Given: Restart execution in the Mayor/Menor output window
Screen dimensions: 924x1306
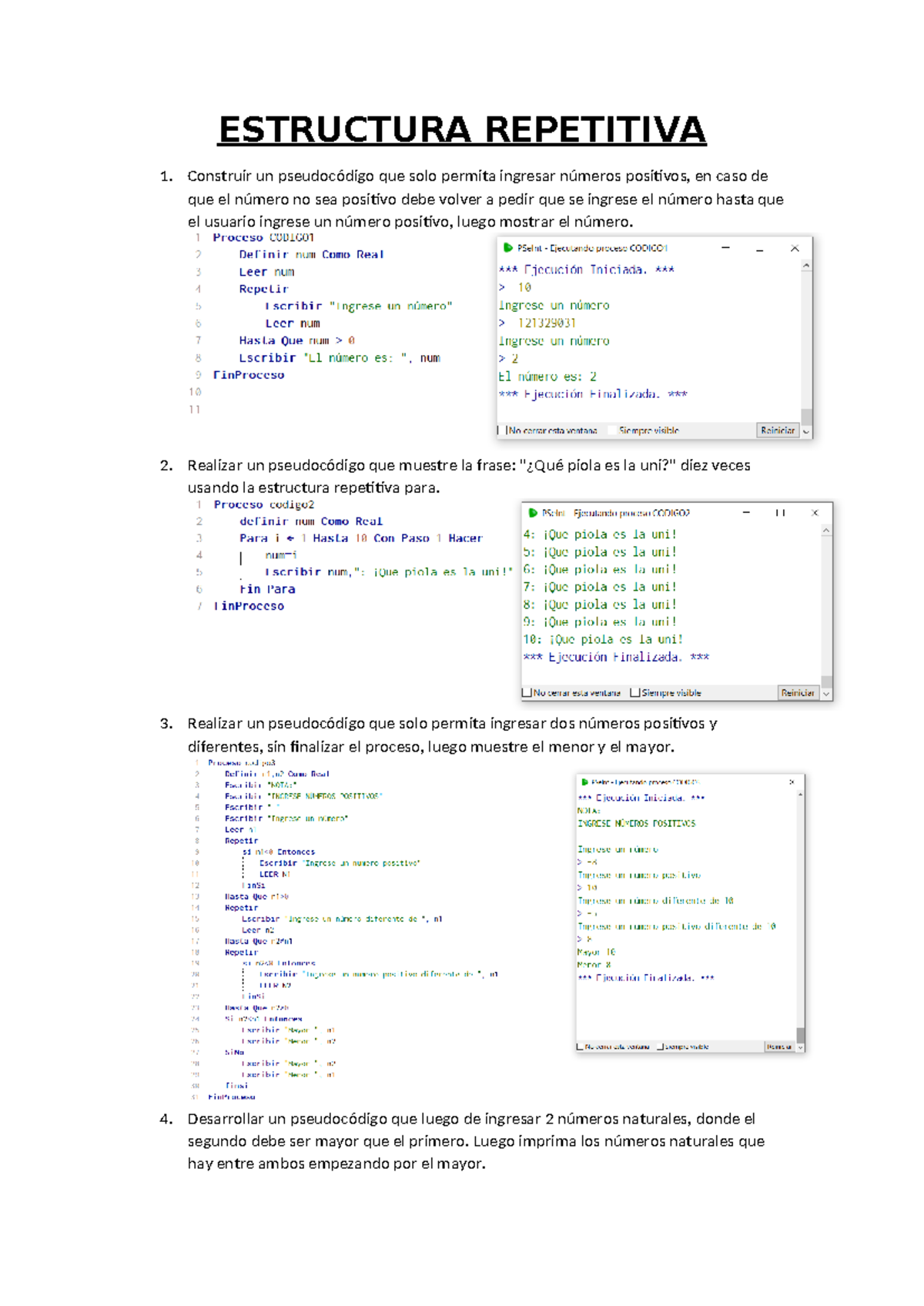Looking at the screenshot, I should 778,1046.
